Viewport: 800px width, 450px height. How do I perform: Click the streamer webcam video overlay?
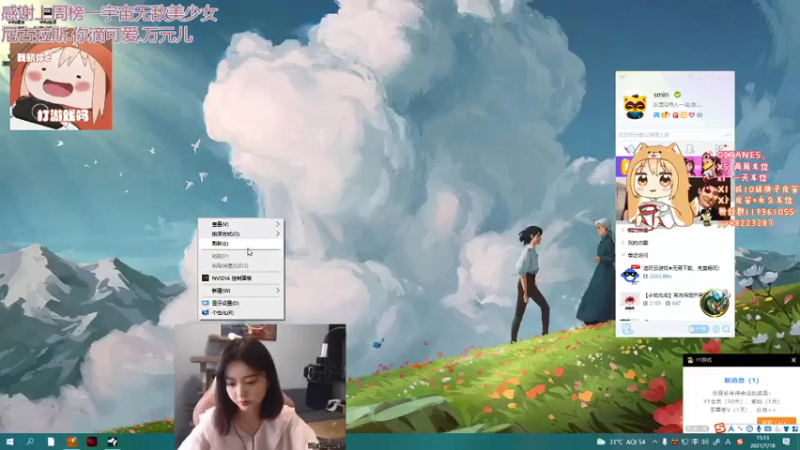tap(260, 387)
